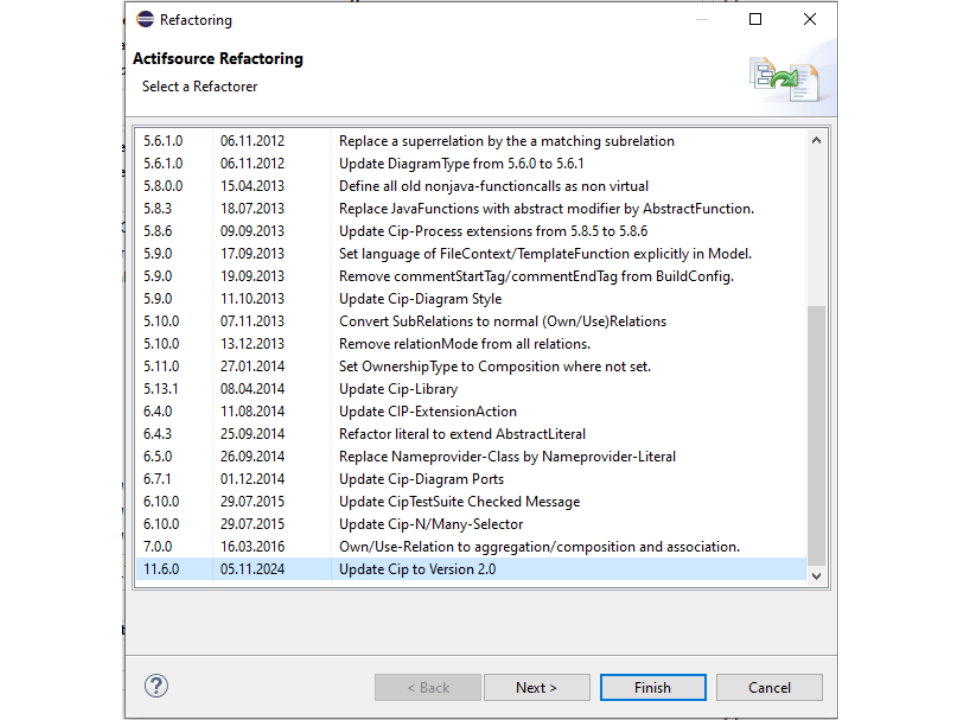Click the Eclipse icon in title bar

(x=146, y=19)
